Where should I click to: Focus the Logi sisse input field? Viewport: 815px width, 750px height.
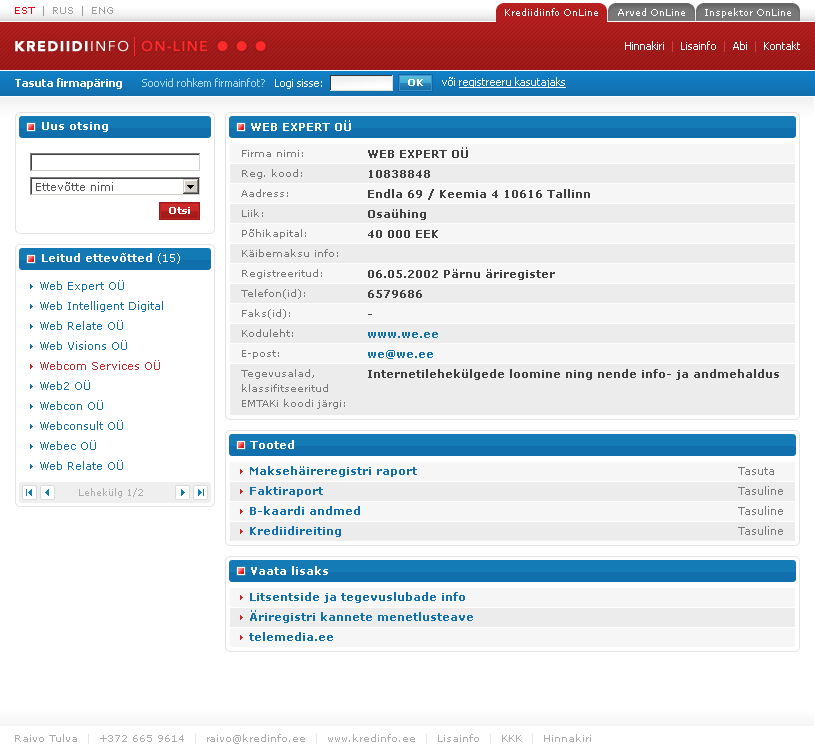(x=362, y=83)
